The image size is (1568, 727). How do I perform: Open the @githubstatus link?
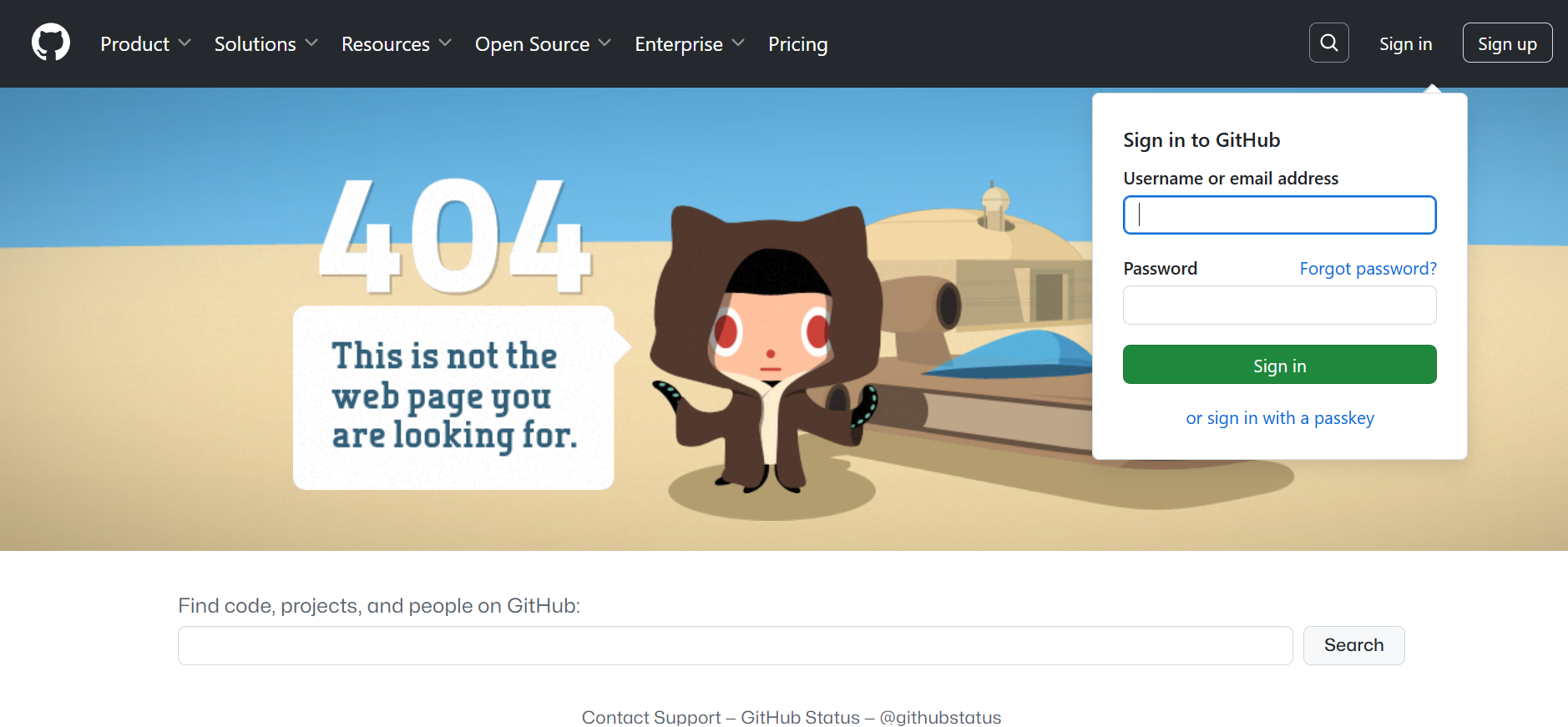pos(940,717)
